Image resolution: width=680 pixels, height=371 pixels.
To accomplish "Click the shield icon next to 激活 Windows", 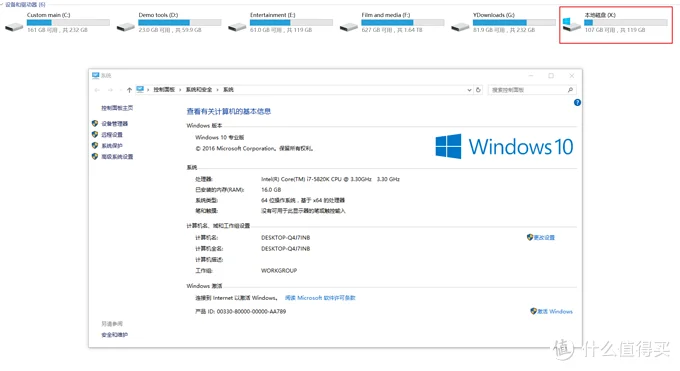I will coord(533,311).
